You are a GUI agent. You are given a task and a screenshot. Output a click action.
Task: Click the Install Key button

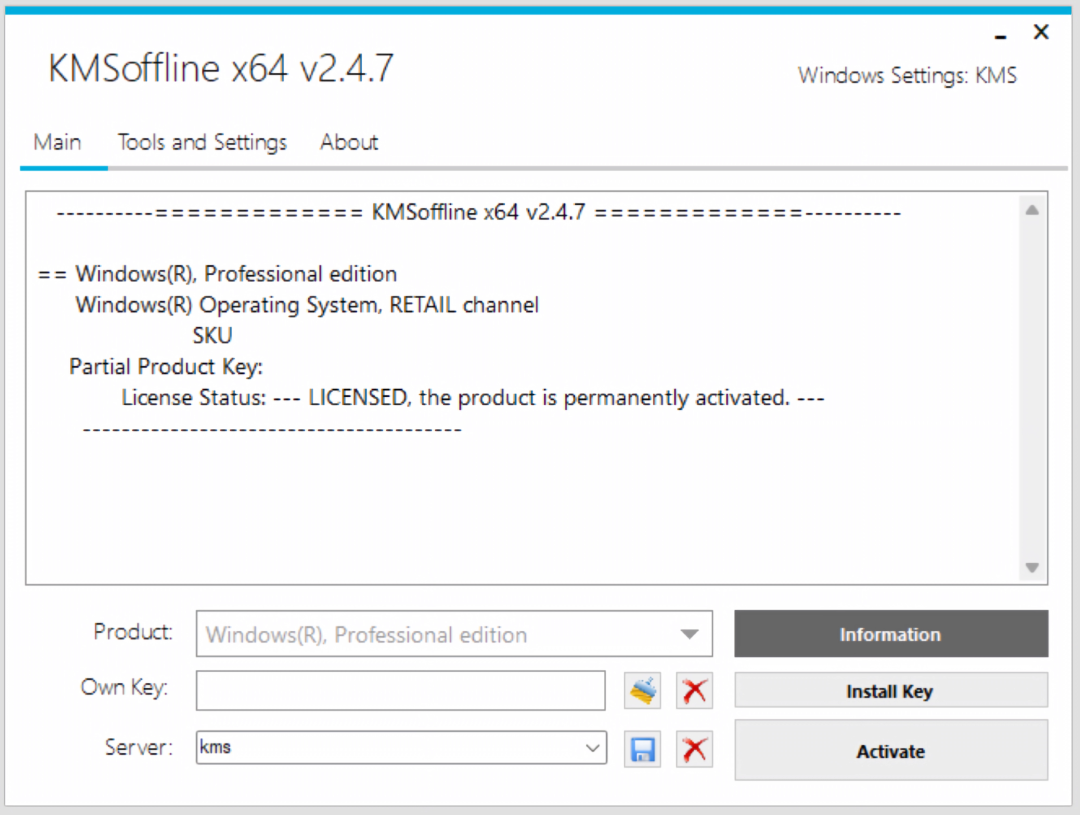pyautogui.click(x=891, y=690)
